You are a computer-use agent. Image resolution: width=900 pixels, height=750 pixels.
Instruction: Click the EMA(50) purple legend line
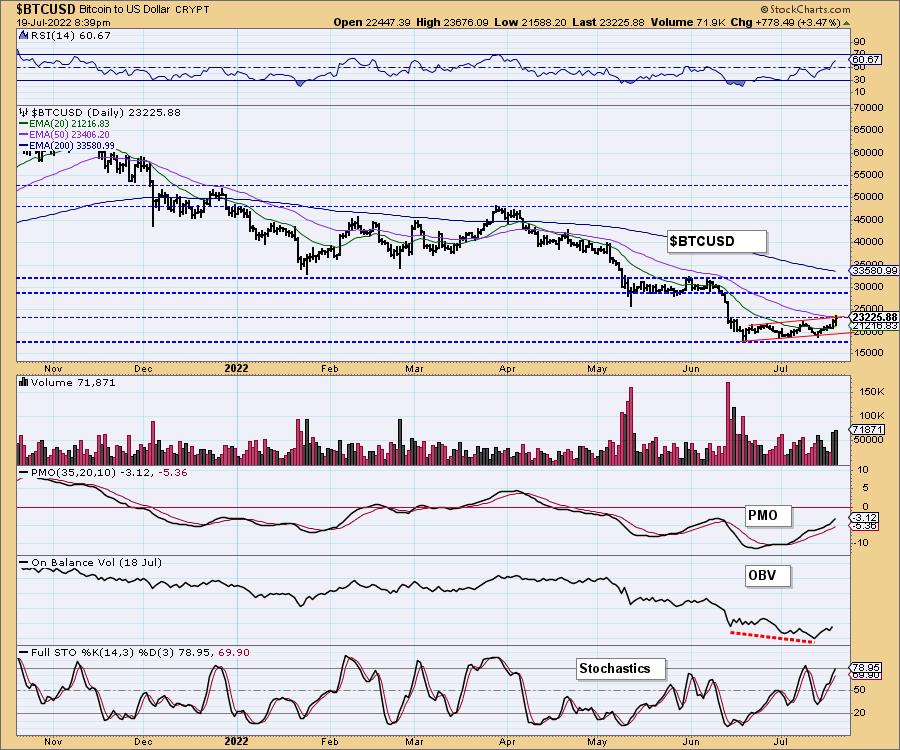coord(24,135)
